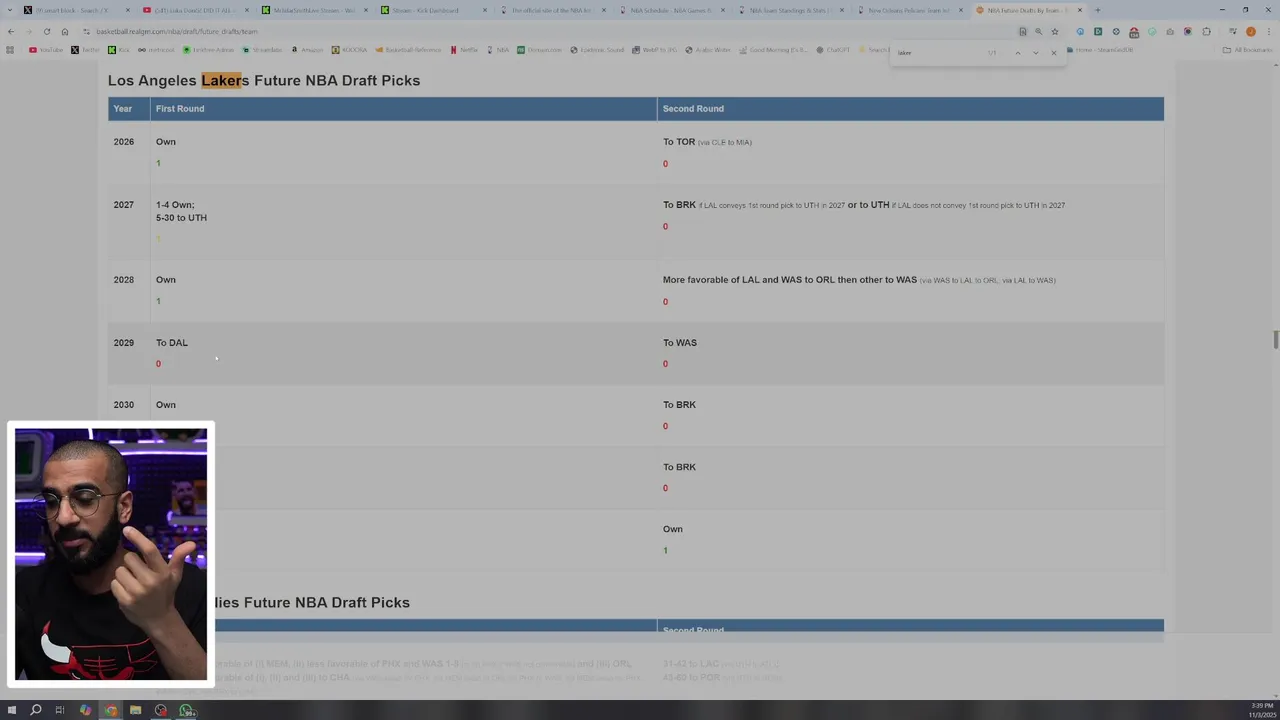Click 'To TOR' in 2026 second round
This screenshot has height=720, width=1280.
coord(679,142)
